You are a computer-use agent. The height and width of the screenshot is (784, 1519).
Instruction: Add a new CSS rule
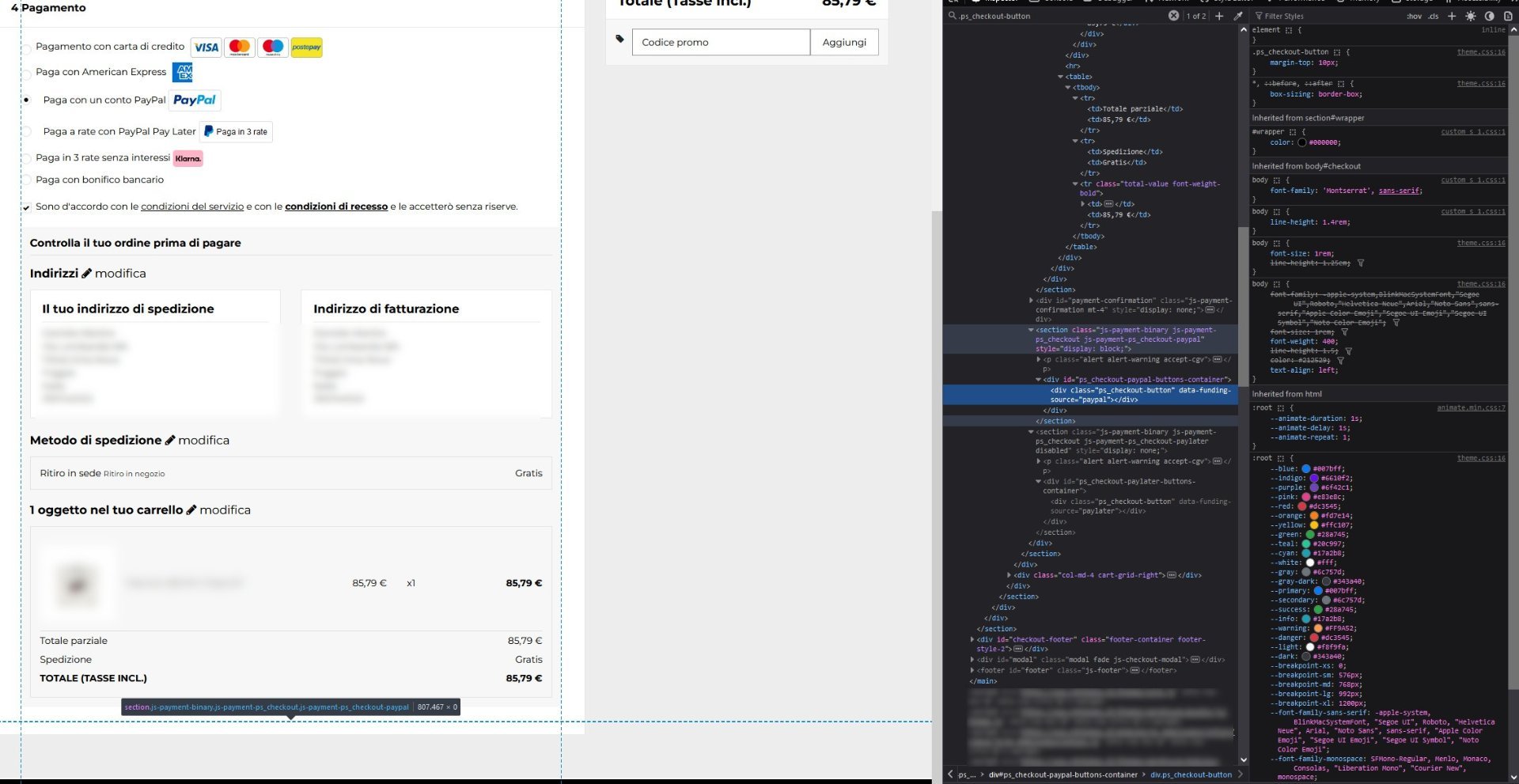click(1452, 16)
